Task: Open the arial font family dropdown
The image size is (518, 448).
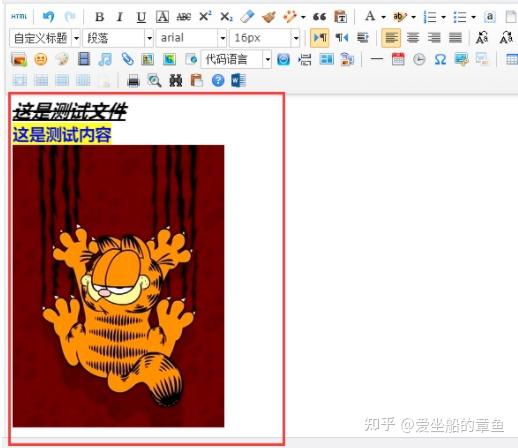Action: point(192,38)
